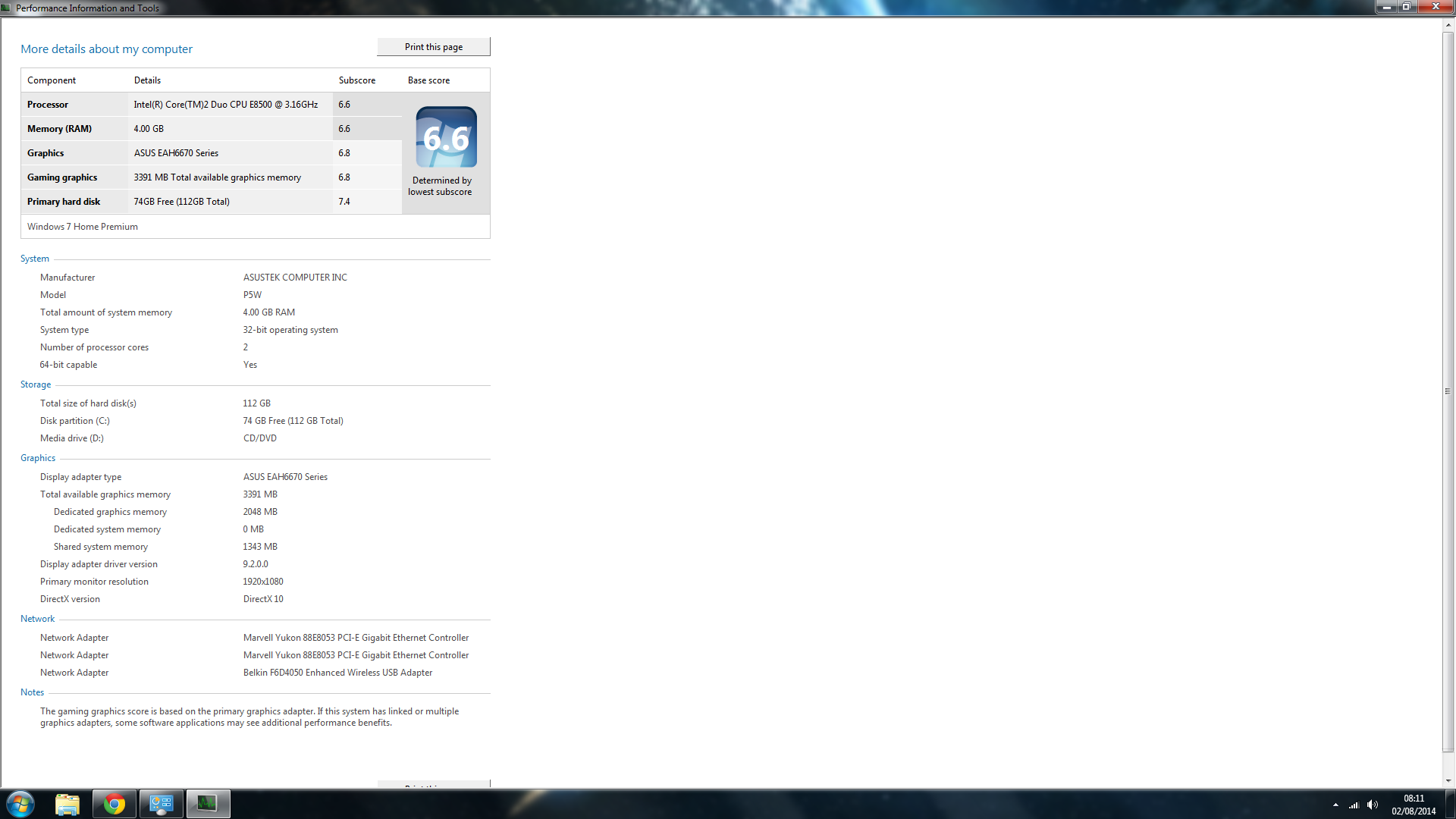The width and height of the screenshot is (1456, 819).
Task: Select the Processor row in the table
Action: pos(212,105)
